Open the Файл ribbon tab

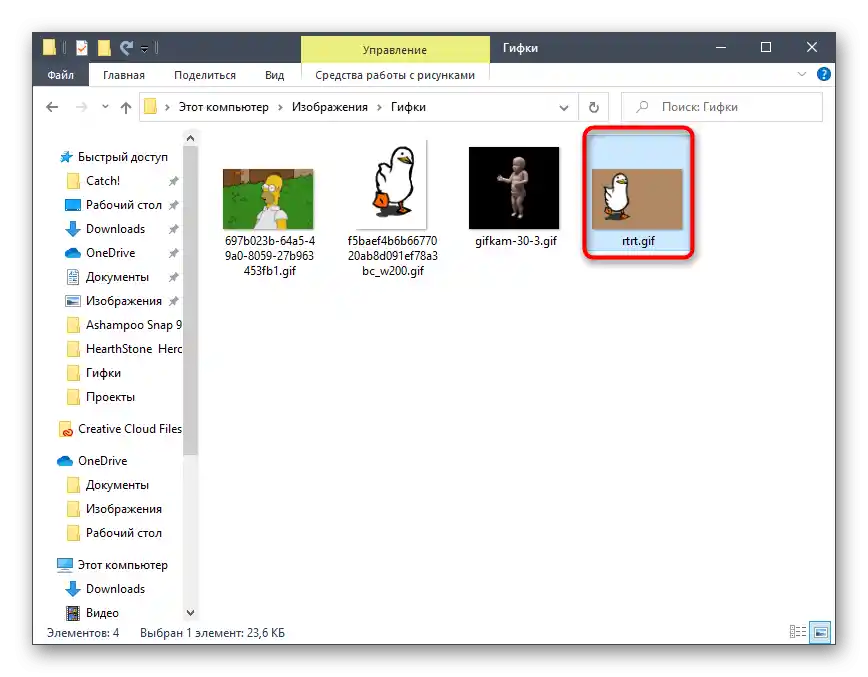pos(60,75)
